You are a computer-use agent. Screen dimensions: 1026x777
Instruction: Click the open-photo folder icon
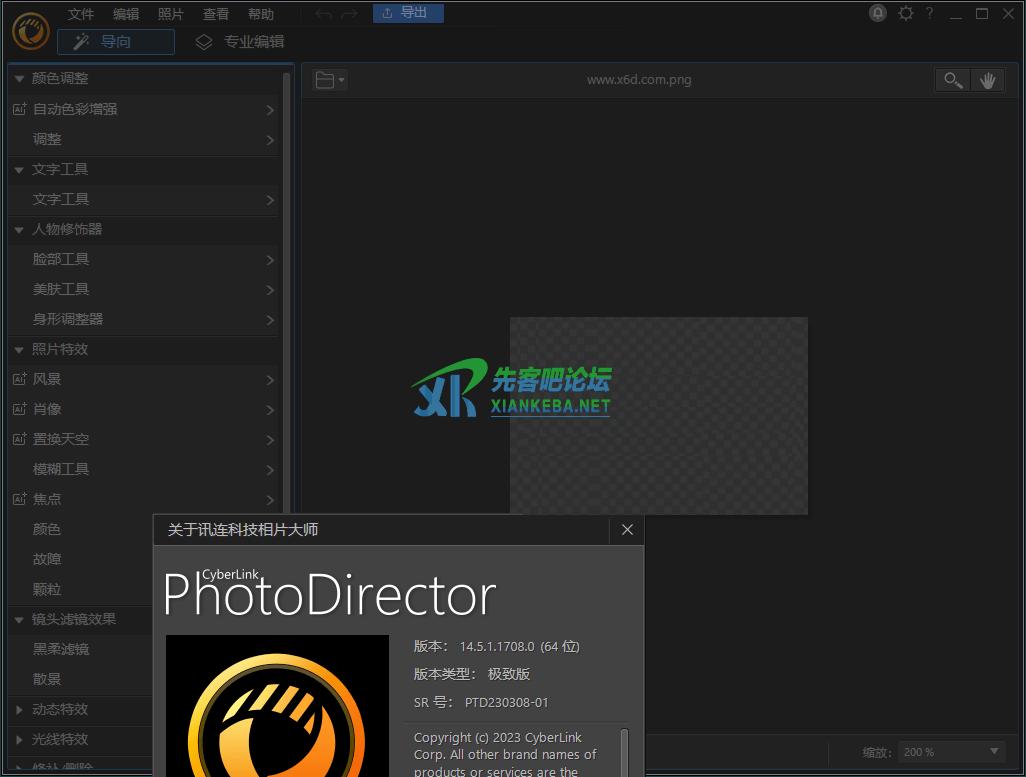pyautogui.click(x=325, y=79)
